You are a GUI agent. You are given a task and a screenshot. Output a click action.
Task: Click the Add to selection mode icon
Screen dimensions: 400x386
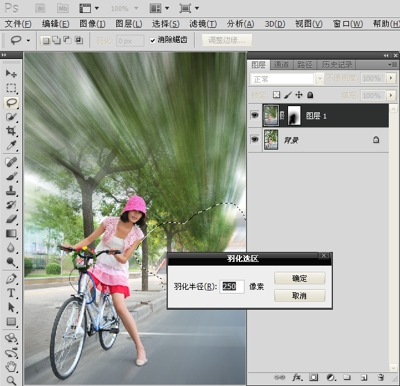(56, 40)
